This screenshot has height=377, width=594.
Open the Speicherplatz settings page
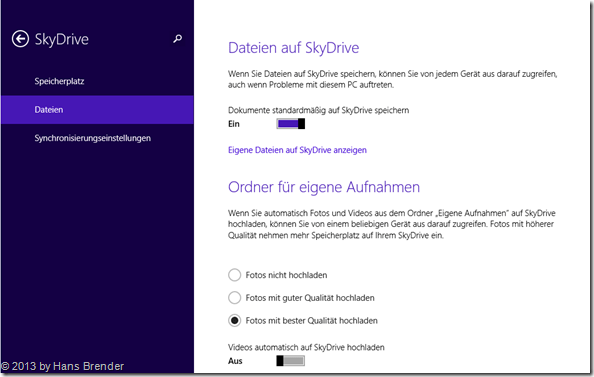(x=59, y=81)
